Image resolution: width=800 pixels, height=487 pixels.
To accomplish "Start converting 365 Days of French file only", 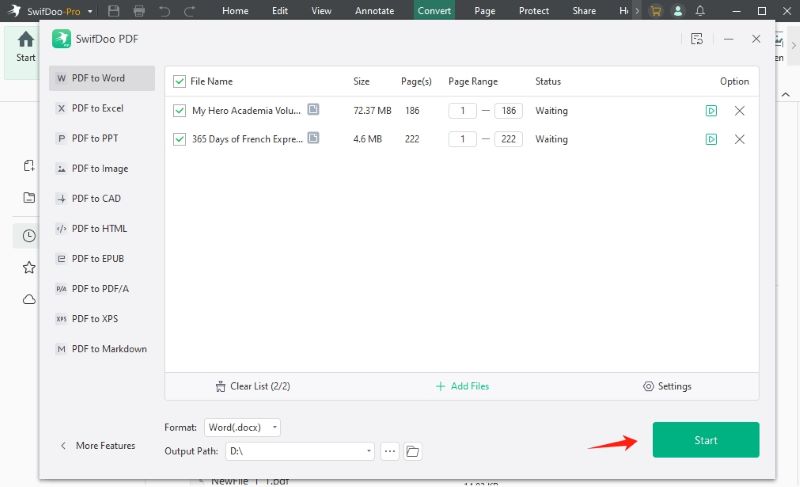I will 711,139.
